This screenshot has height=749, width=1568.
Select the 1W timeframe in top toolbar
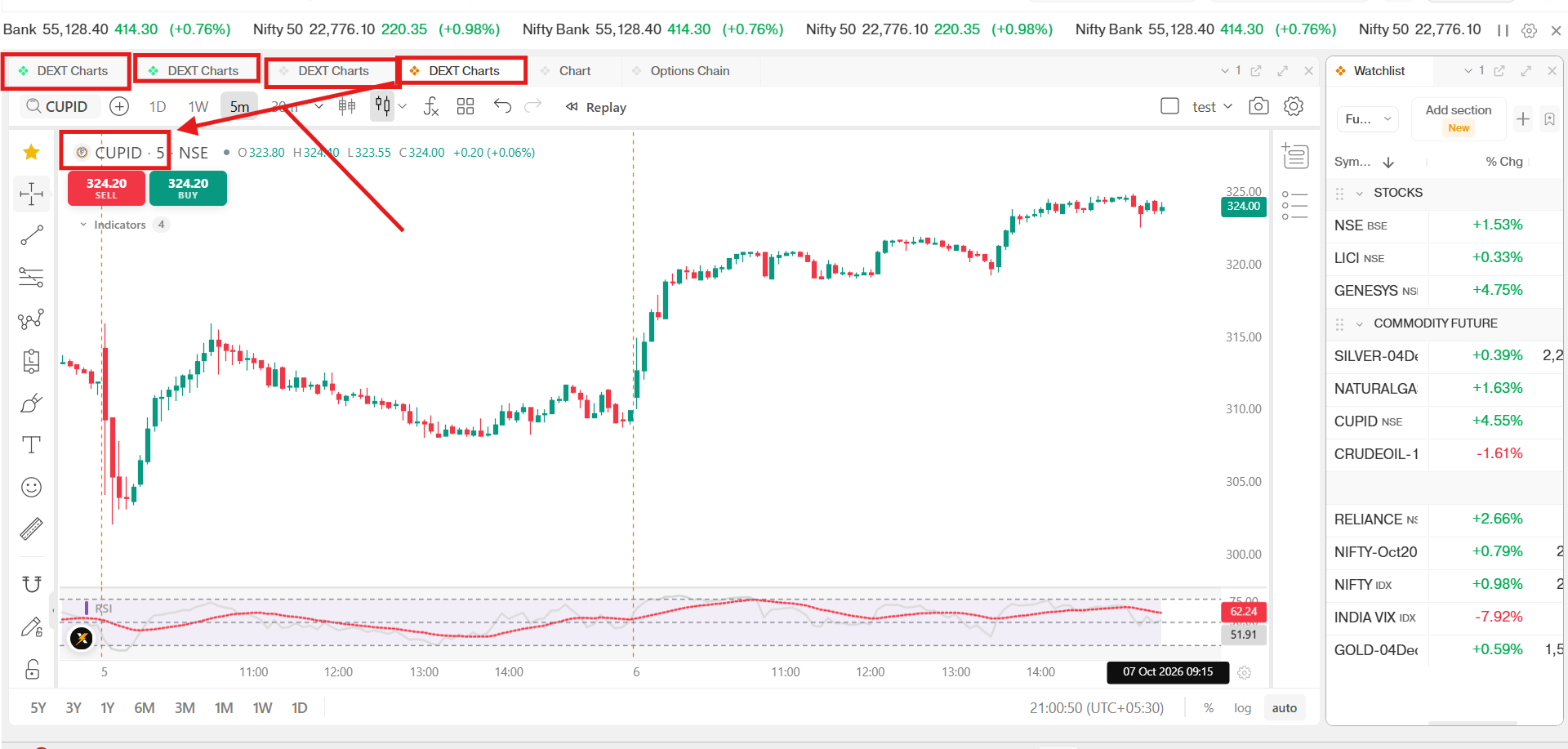pyautogui.click(x=198, y=107)
